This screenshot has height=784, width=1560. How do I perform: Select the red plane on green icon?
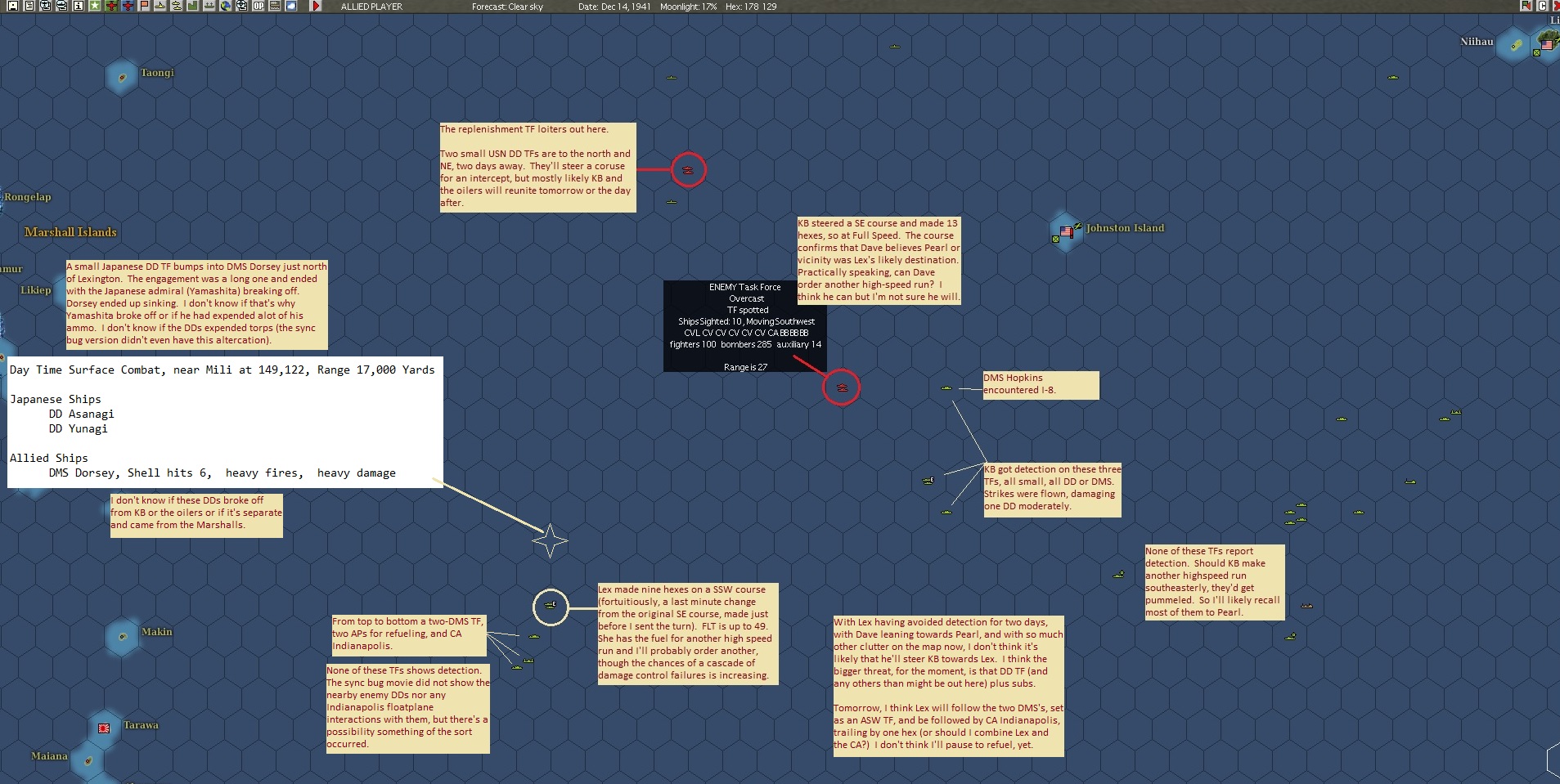pos(111,6)
